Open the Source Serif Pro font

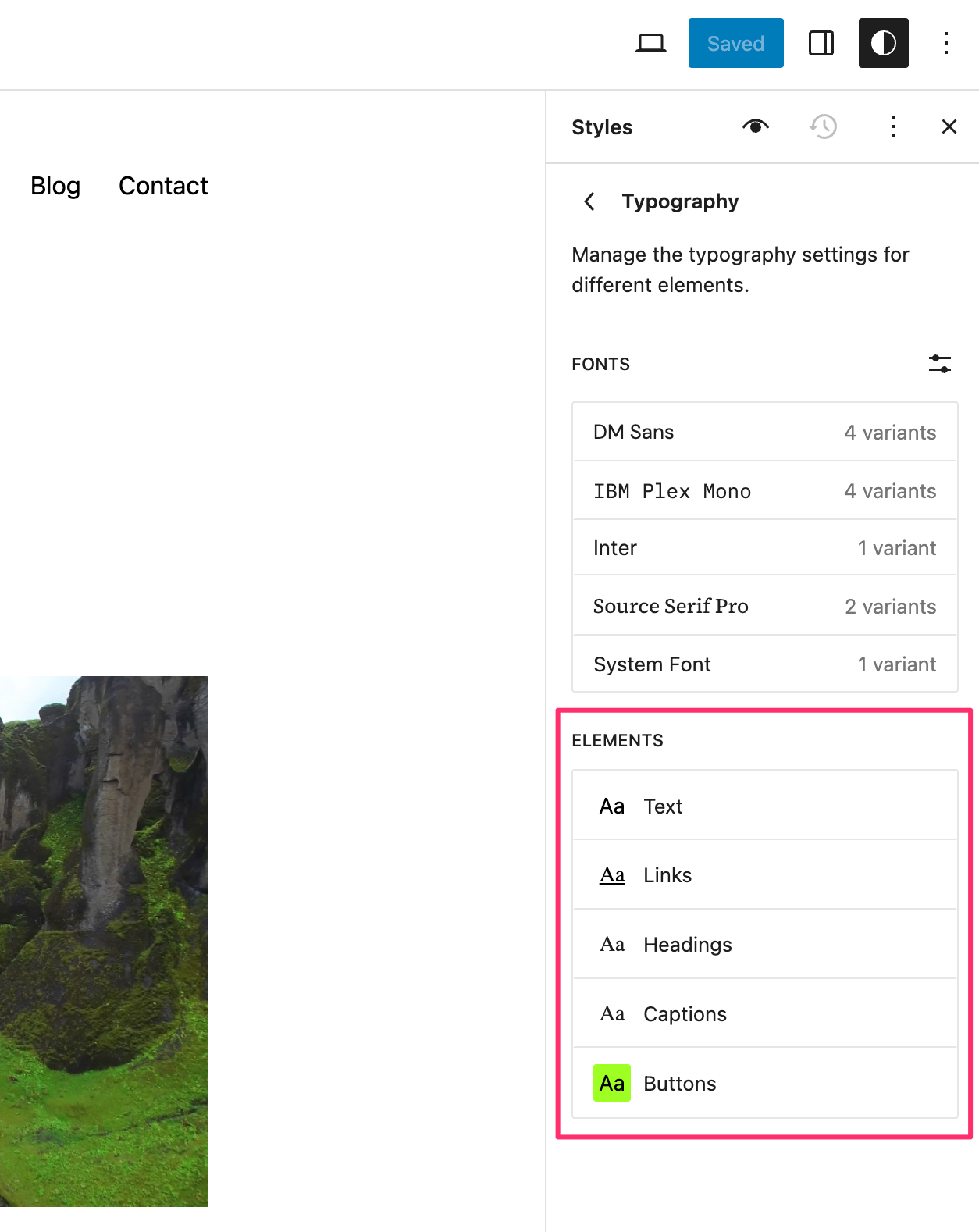[764, 606]
